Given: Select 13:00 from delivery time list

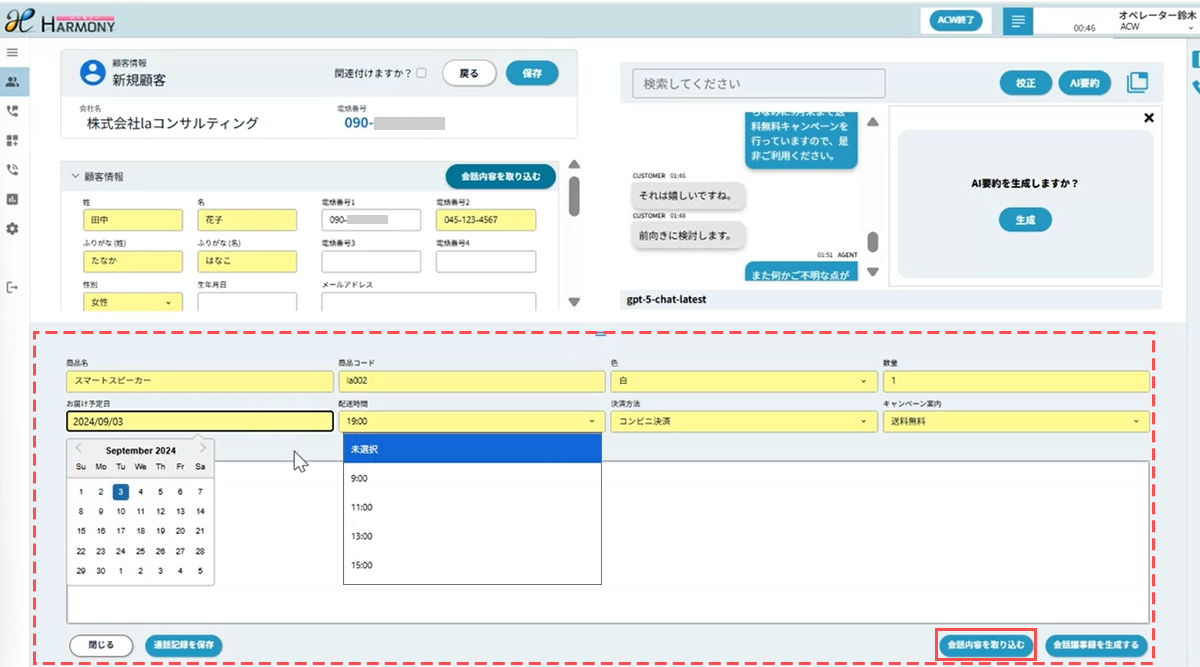Looking at the screenshot, I should (x=360, y=536).
